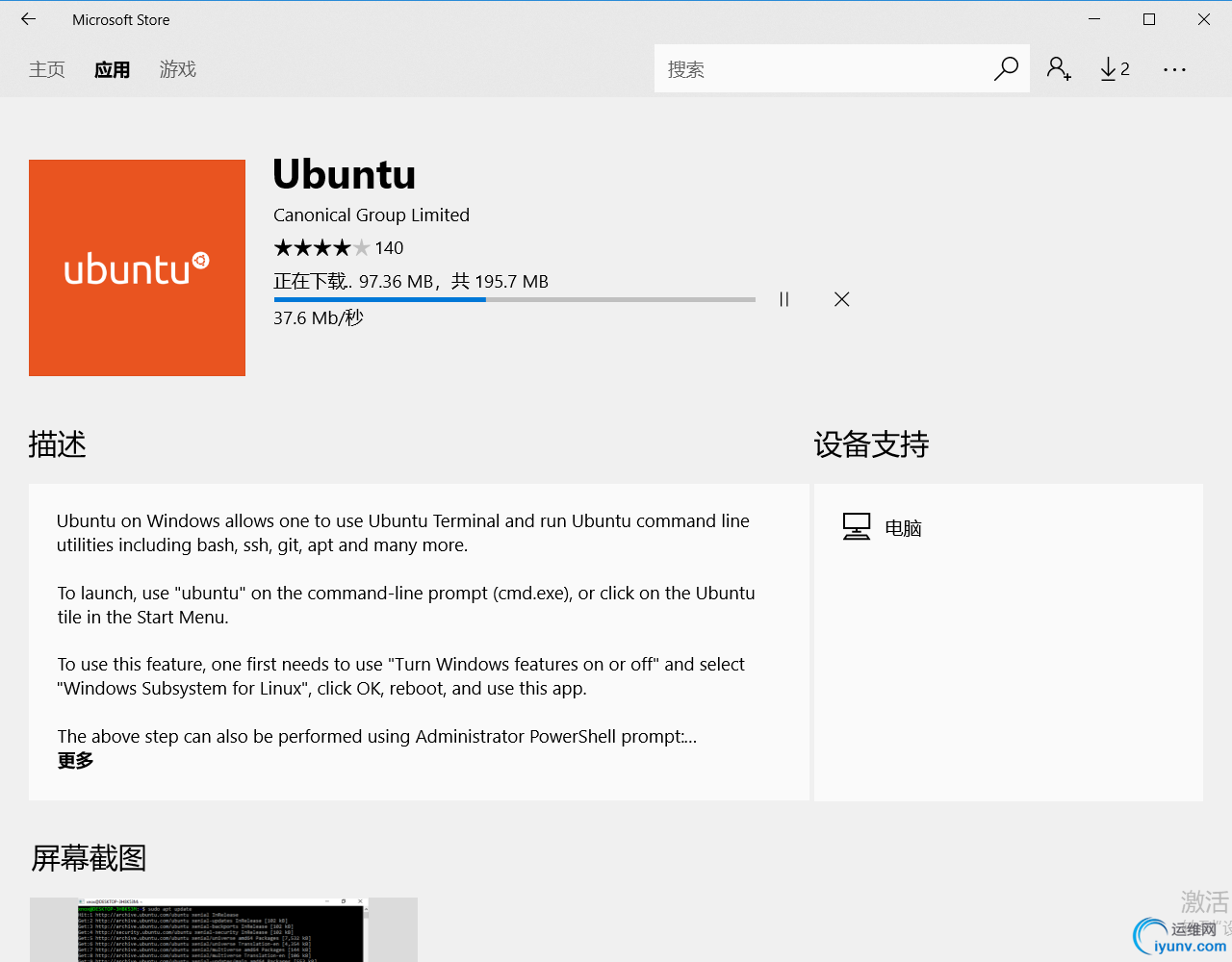Maximize the Microsoft Store window
Viewport: 1232px width, 962px height.
pos(1149,19)
